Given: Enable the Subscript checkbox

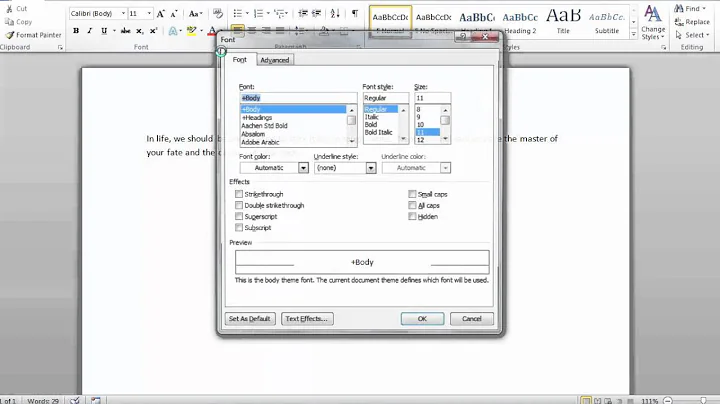Looking at the screenshot, I should pos(239,227).
